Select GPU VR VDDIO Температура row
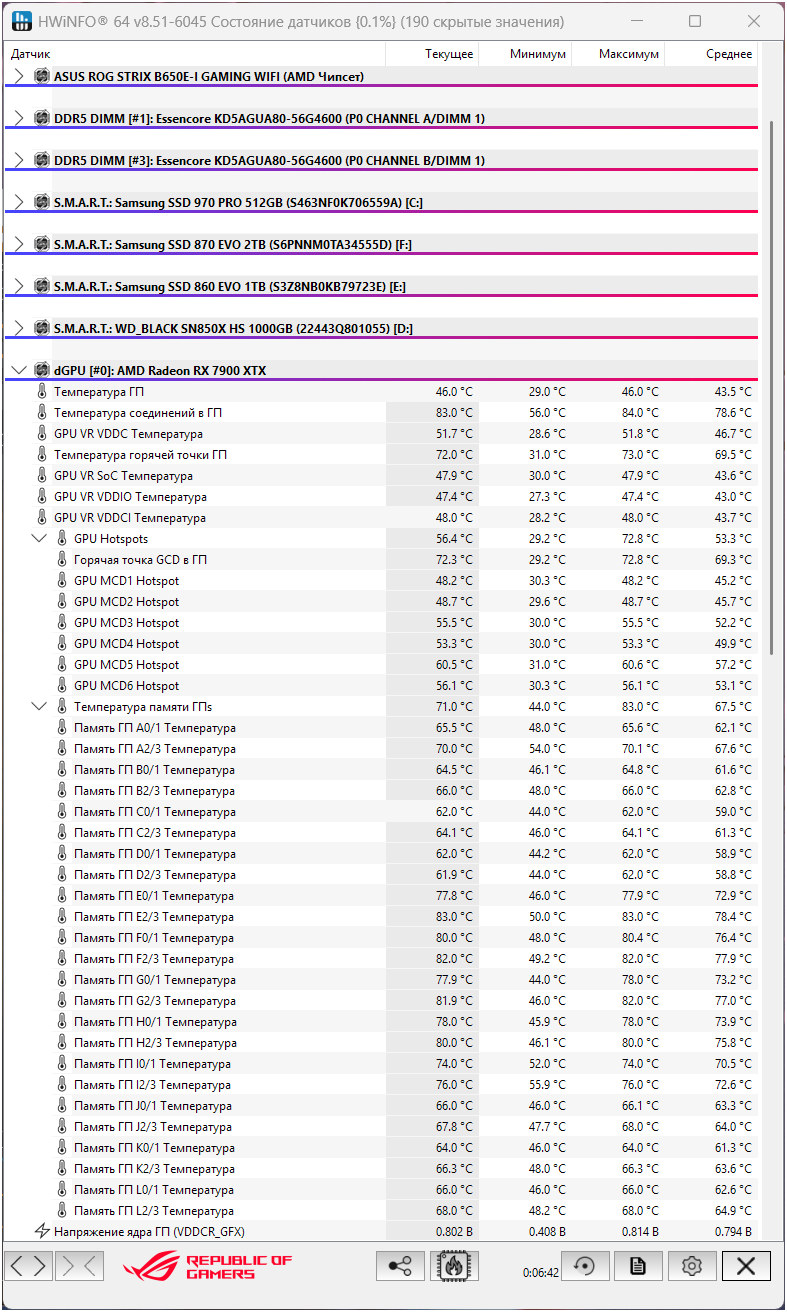The image size is (787, 1312). (x=381, y=497)
